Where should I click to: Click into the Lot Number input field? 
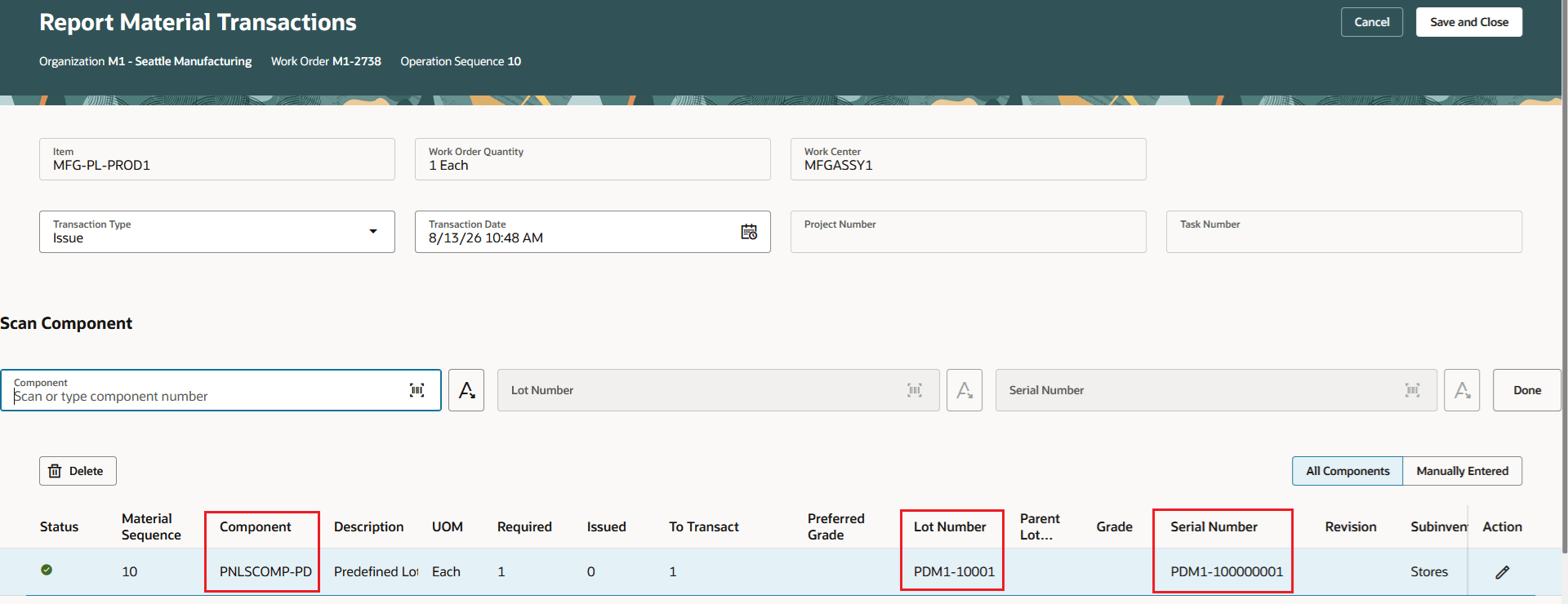[x=719, y=390]
